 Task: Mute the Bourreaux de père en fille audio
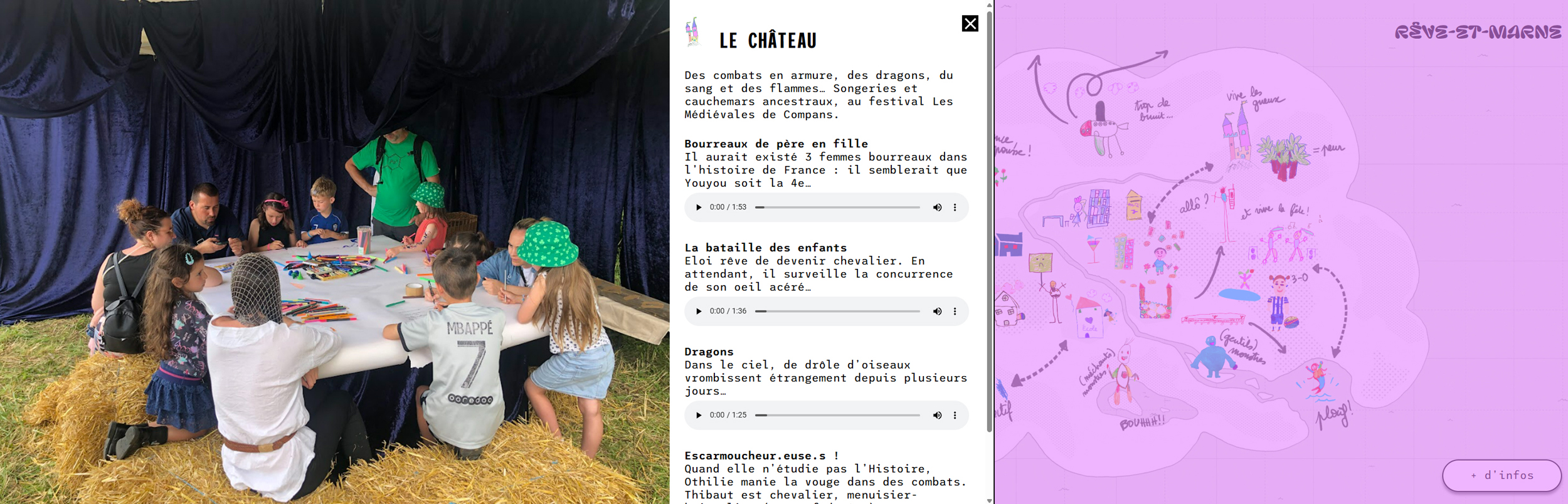click(x=937, y=207)
